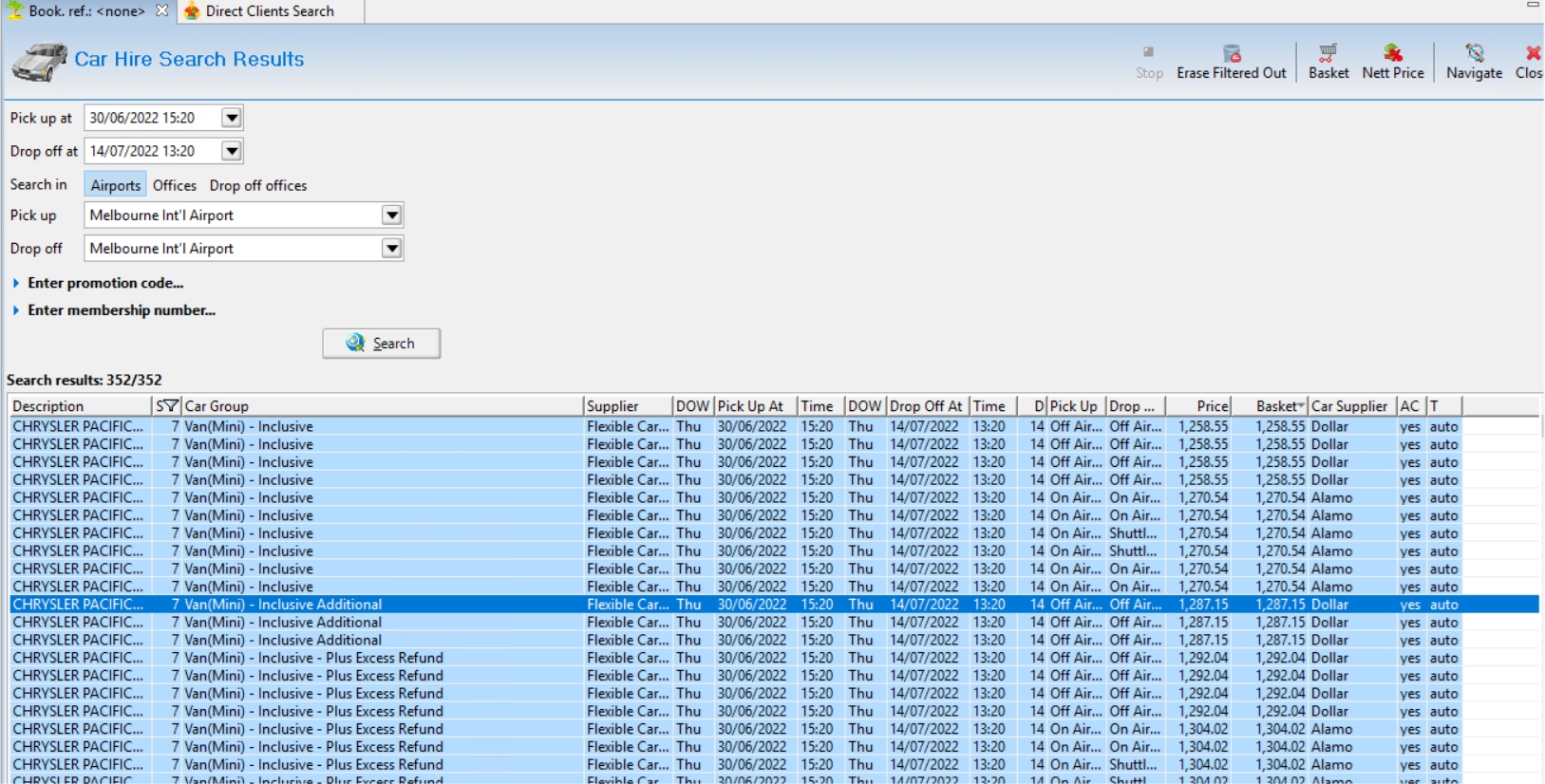The image size is (1545, 784).
Task: Sort by the Drop Off At column header
Action: pyautogui.click(x=928, y=406)
